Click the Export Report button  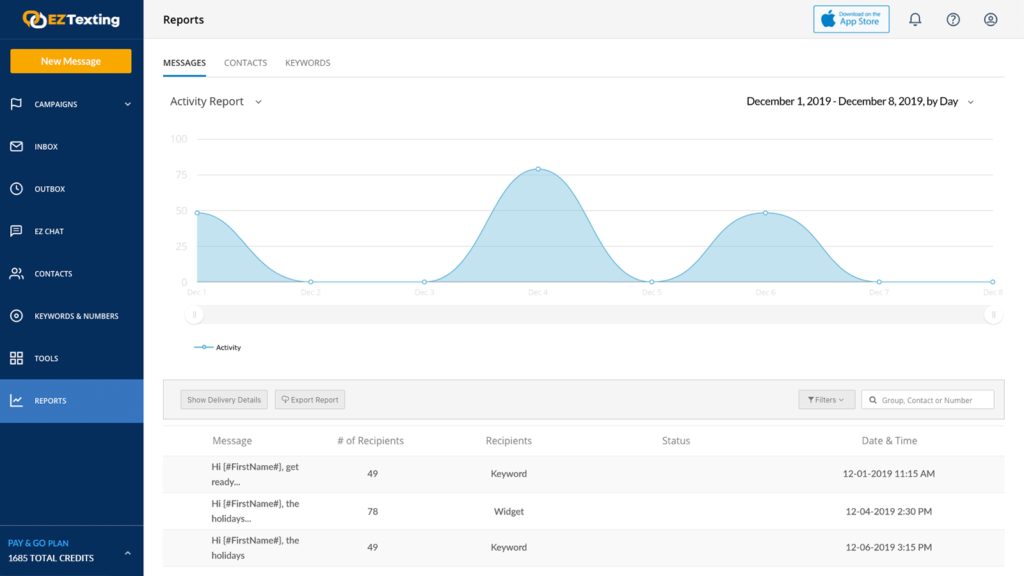click(310, 400)
